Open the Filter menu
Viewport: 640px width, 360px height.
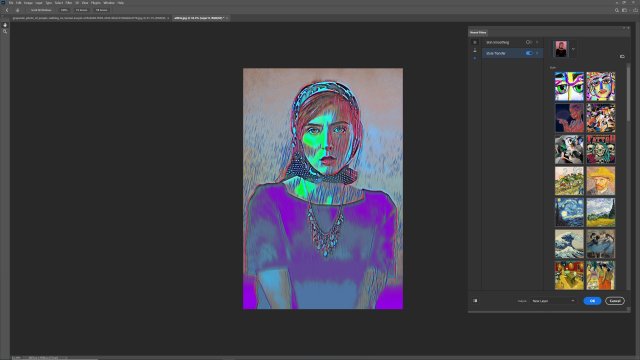point(69,3)
